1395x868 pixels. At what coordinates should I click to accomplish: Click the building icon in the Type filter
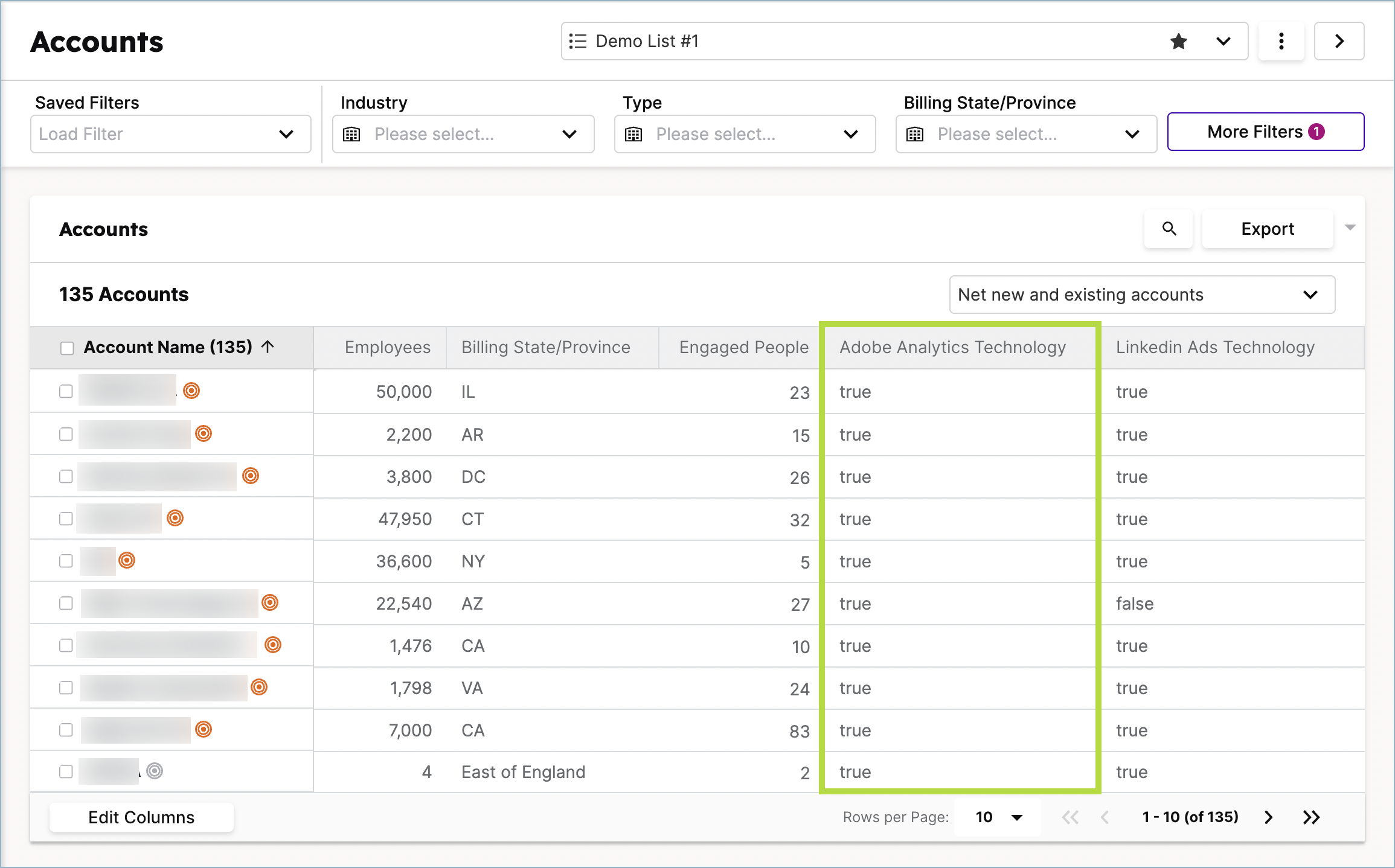click(633, 134)
